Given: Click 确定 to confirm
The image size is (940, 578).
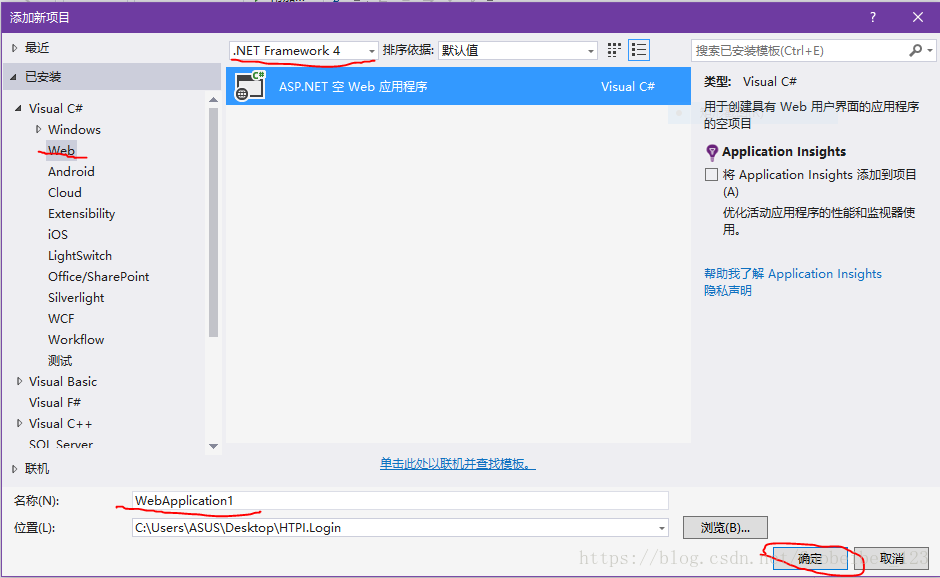Looking at the screenshot, I should [809, 558].
